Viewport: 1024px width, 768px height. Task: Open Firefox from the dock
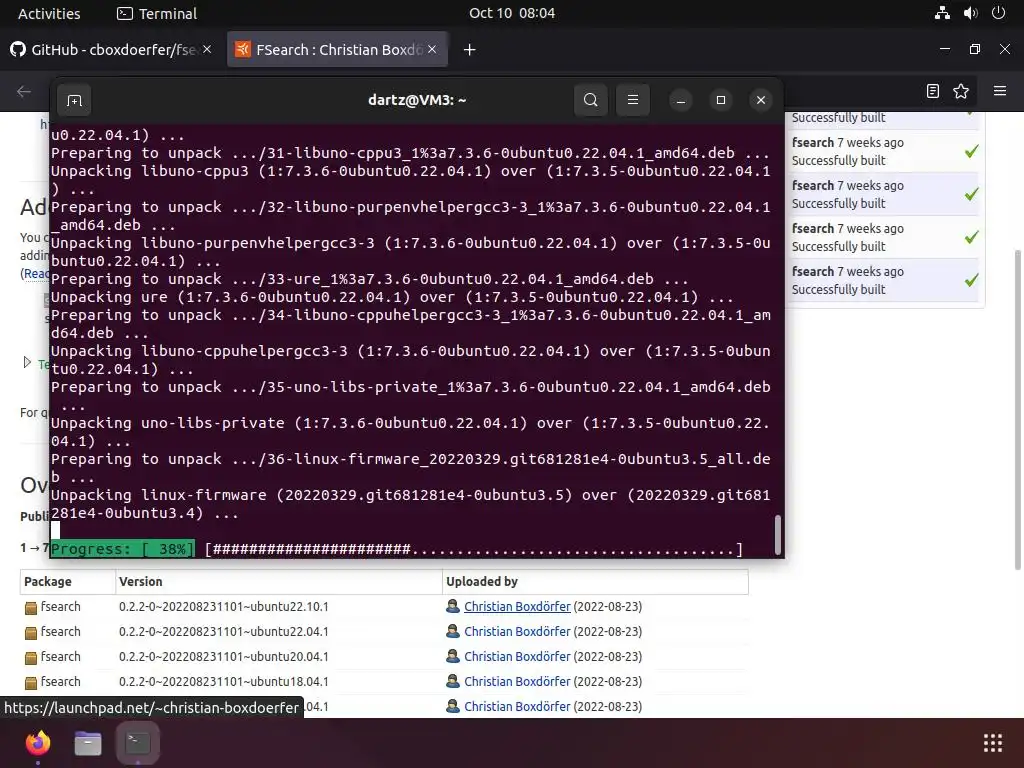(38, 743)
